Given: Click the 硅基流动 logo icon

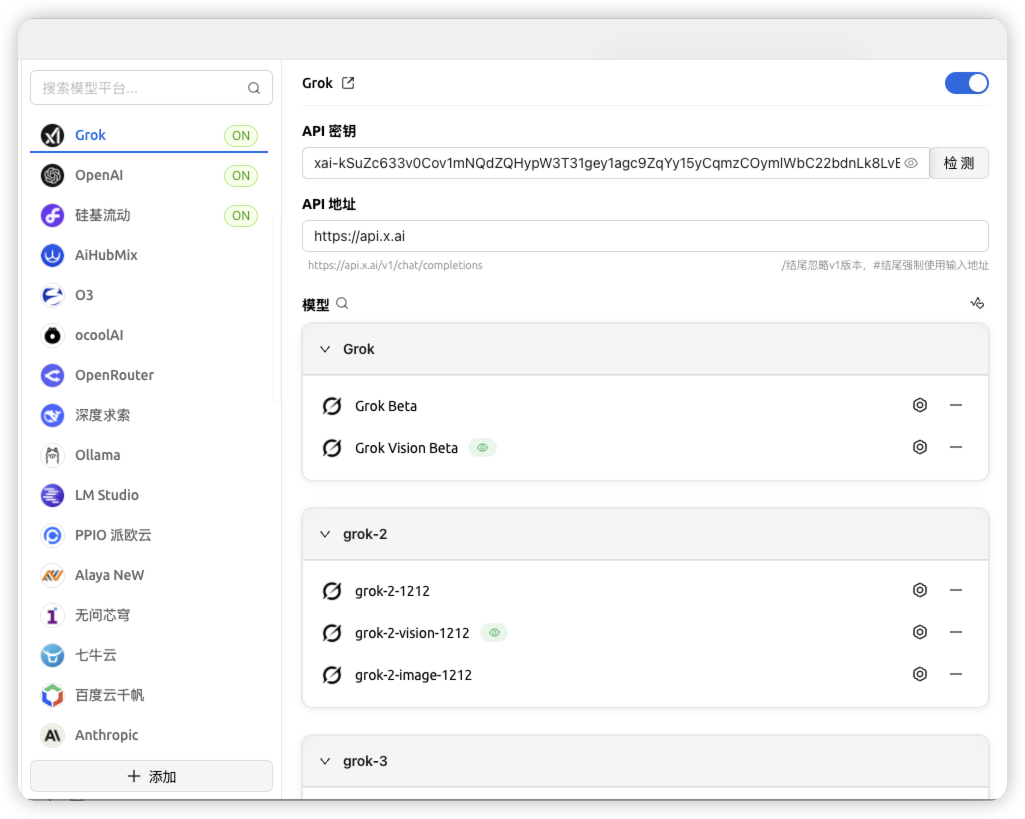Looking at the screenshot, I should click(x=52, y=215).
